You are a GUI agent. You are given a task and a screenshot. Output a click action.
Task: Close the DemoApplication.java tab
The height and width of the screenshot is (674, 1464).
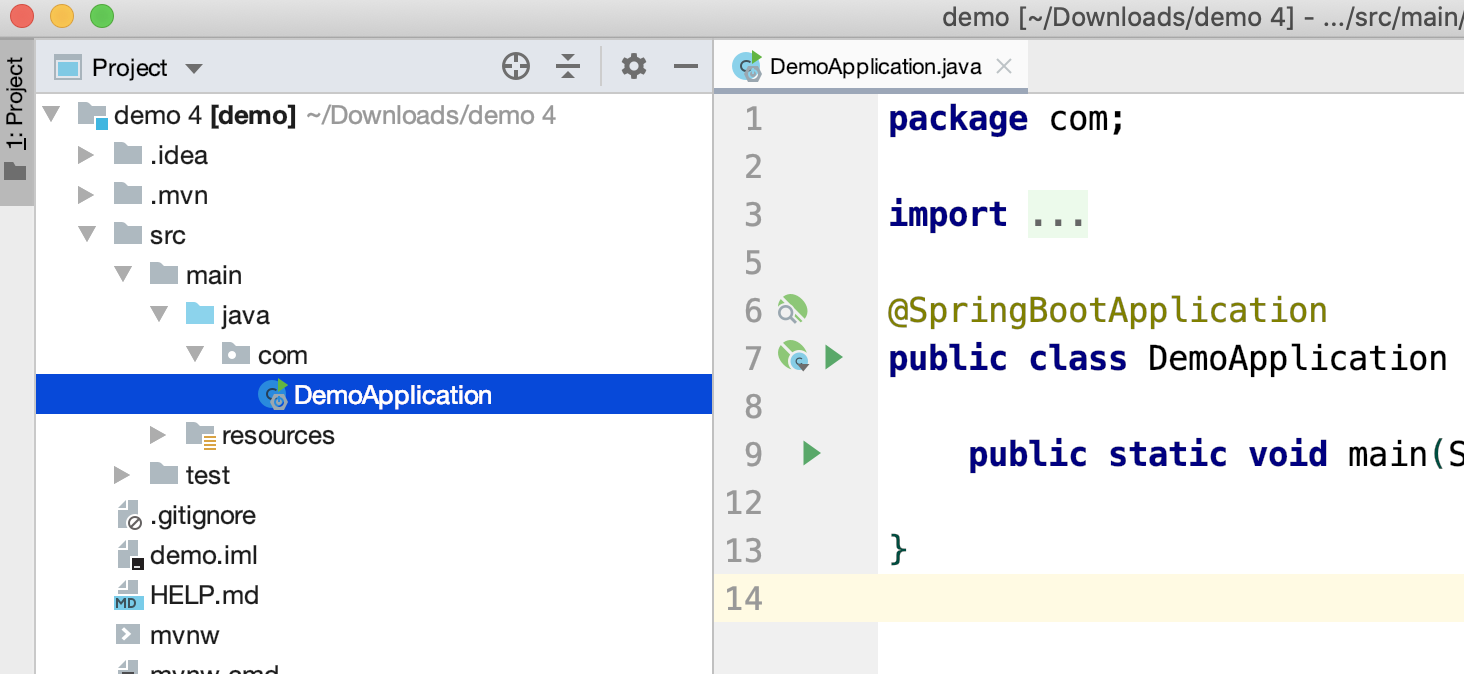click(1004, 67)
